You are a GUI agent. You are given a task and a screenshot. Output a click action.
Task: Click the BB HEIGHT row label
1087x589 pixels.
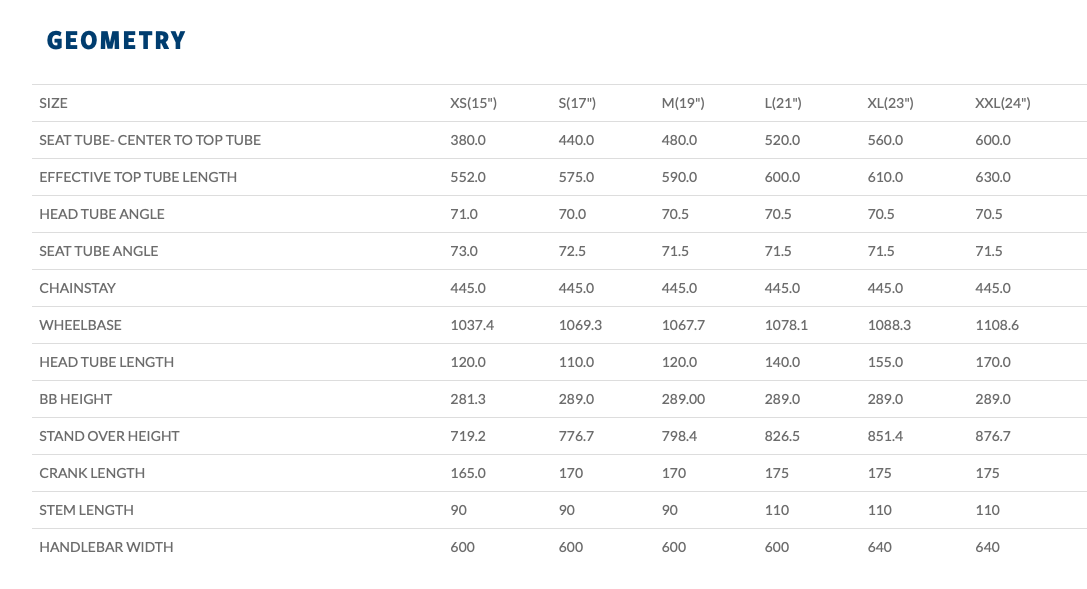tap(76, 399)
